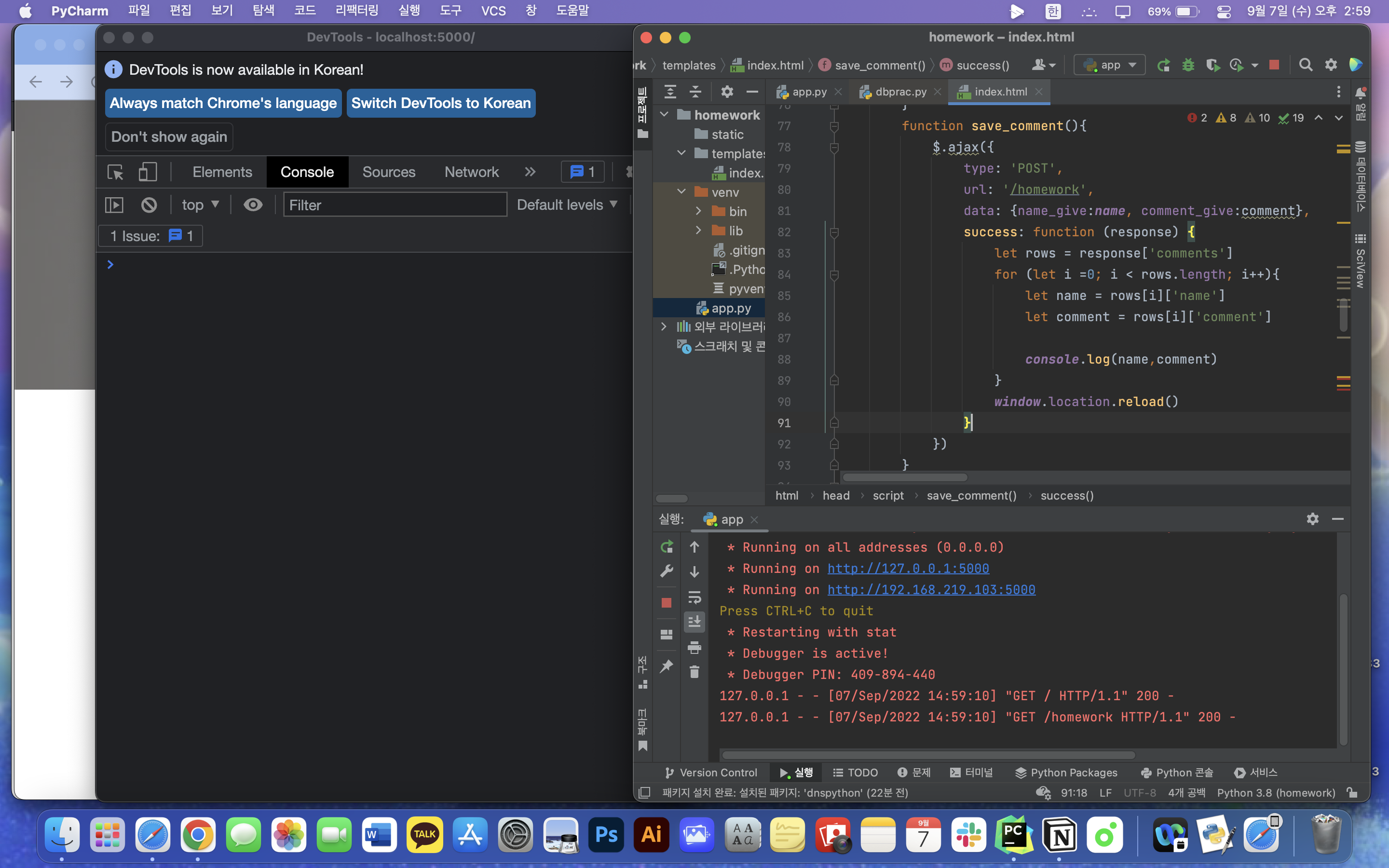
Task: Click the errors count indicator in the editor
Action: [x=1198, y=118]
